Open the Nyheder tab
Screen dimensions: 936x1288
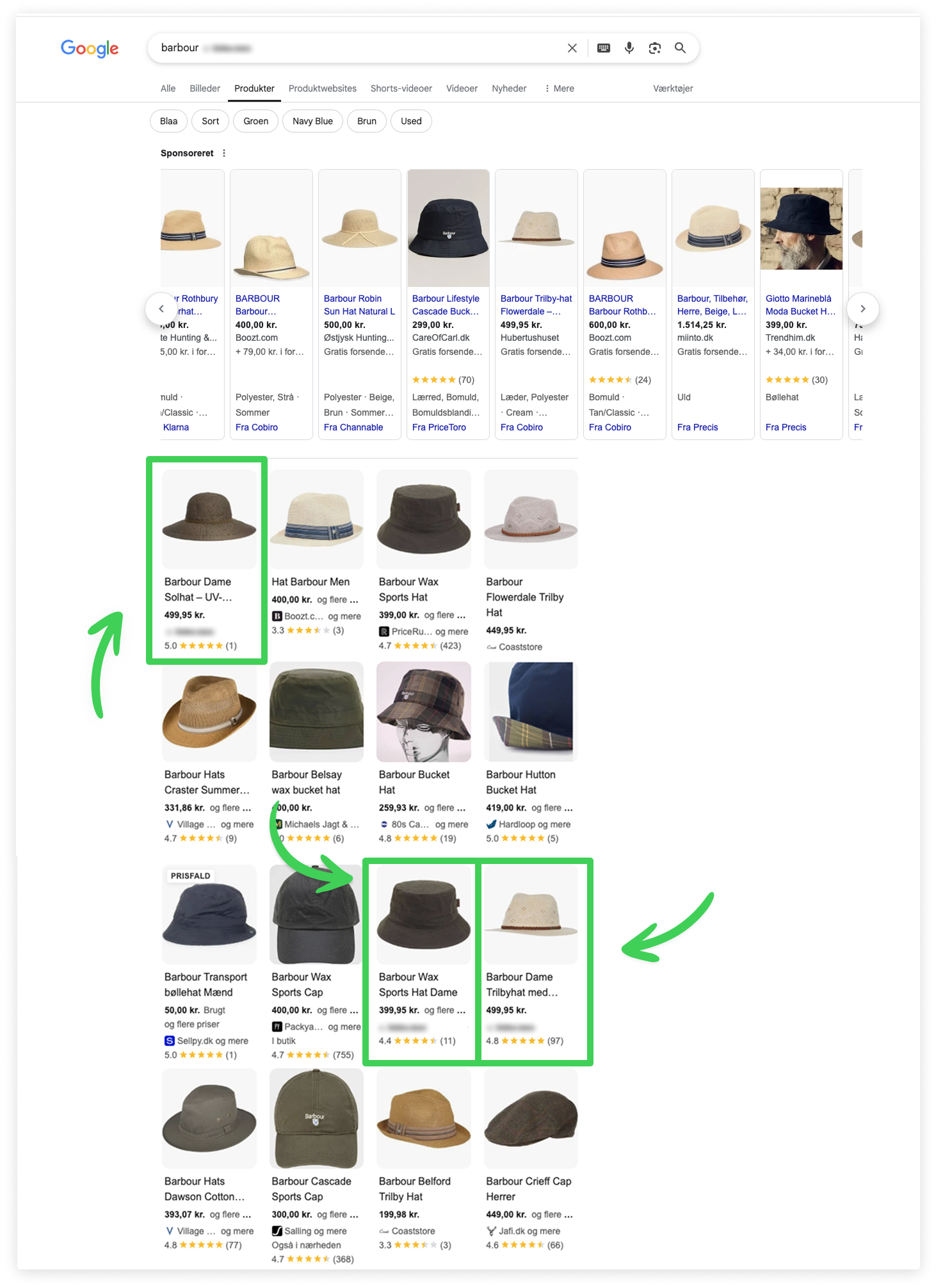click(509, 88)
